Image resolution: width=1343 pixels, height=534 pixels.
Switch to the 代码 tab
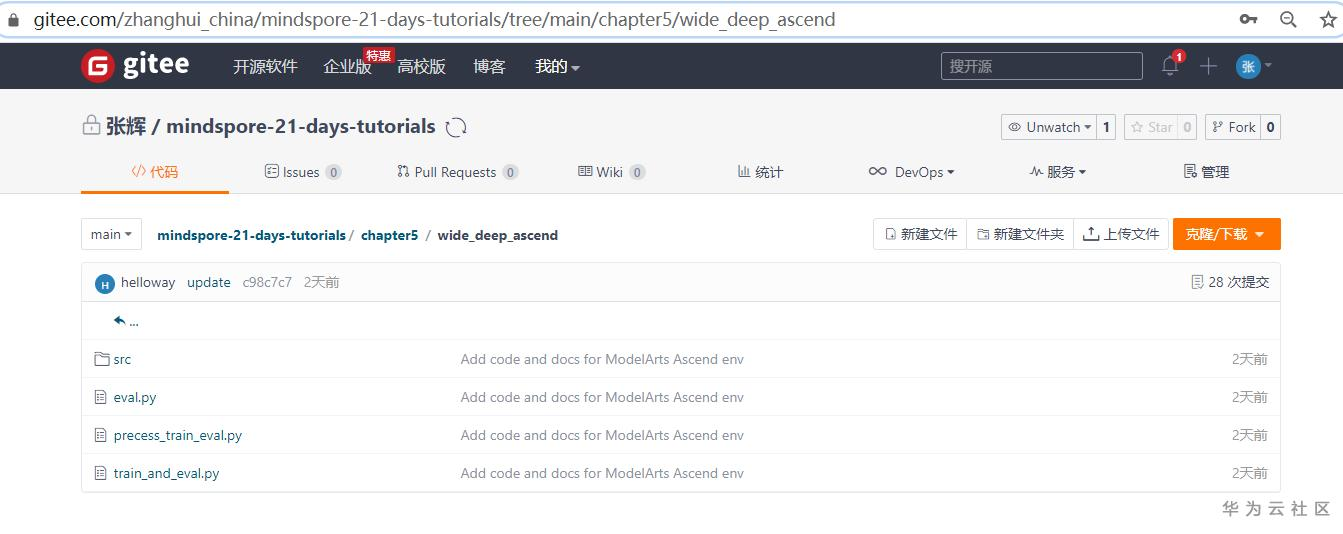[x=155, y=172]
